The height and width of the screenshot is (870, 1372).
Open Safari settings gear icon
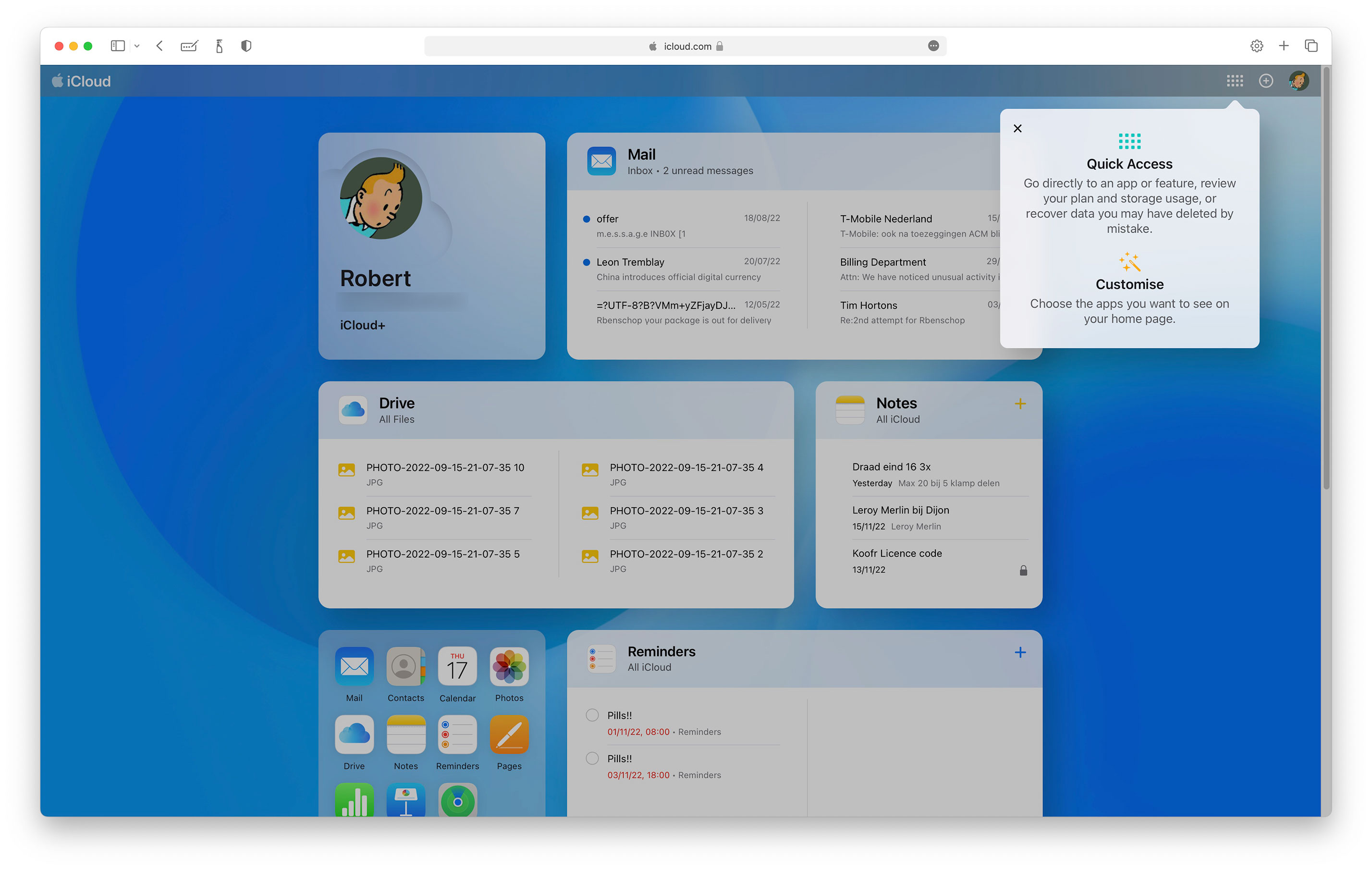pos(1256,46)
